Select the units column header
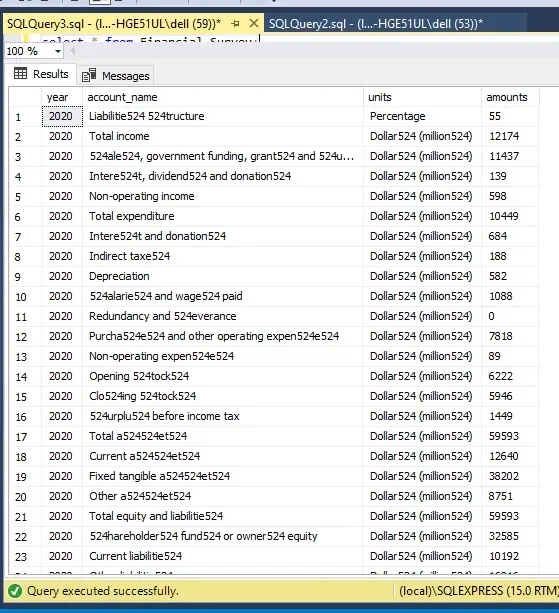 423,97
